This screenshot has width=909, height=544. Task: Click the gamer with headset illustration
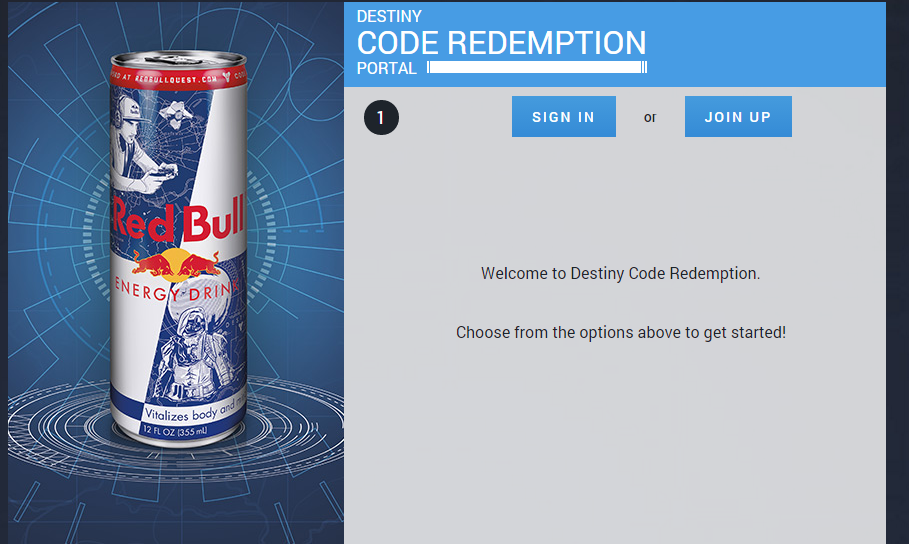point(139,143)
